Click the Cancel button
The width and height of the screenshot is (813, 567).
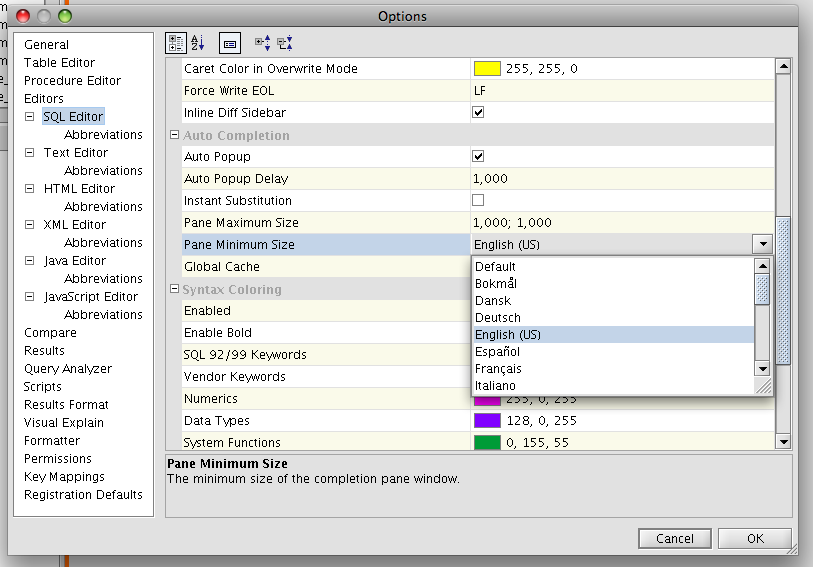[x=675, y=538]
